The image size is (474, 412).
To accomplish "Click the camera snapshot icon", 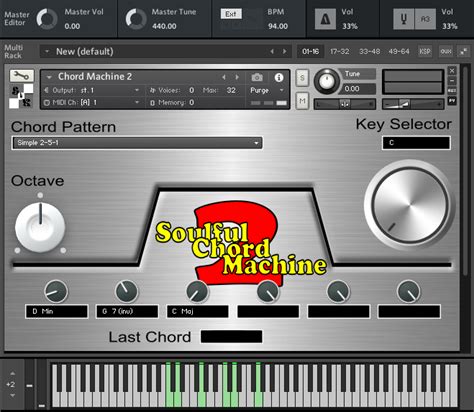I will click(257, 77).
